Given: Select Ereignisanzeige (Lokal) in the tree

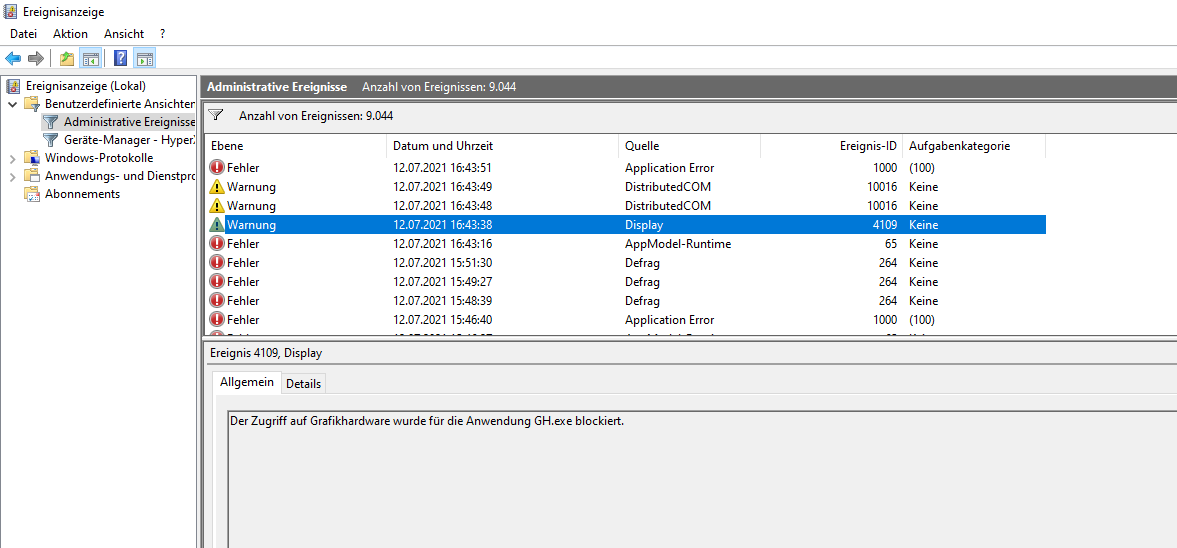Looking at the screenshot, I should [x=86, y=86].
